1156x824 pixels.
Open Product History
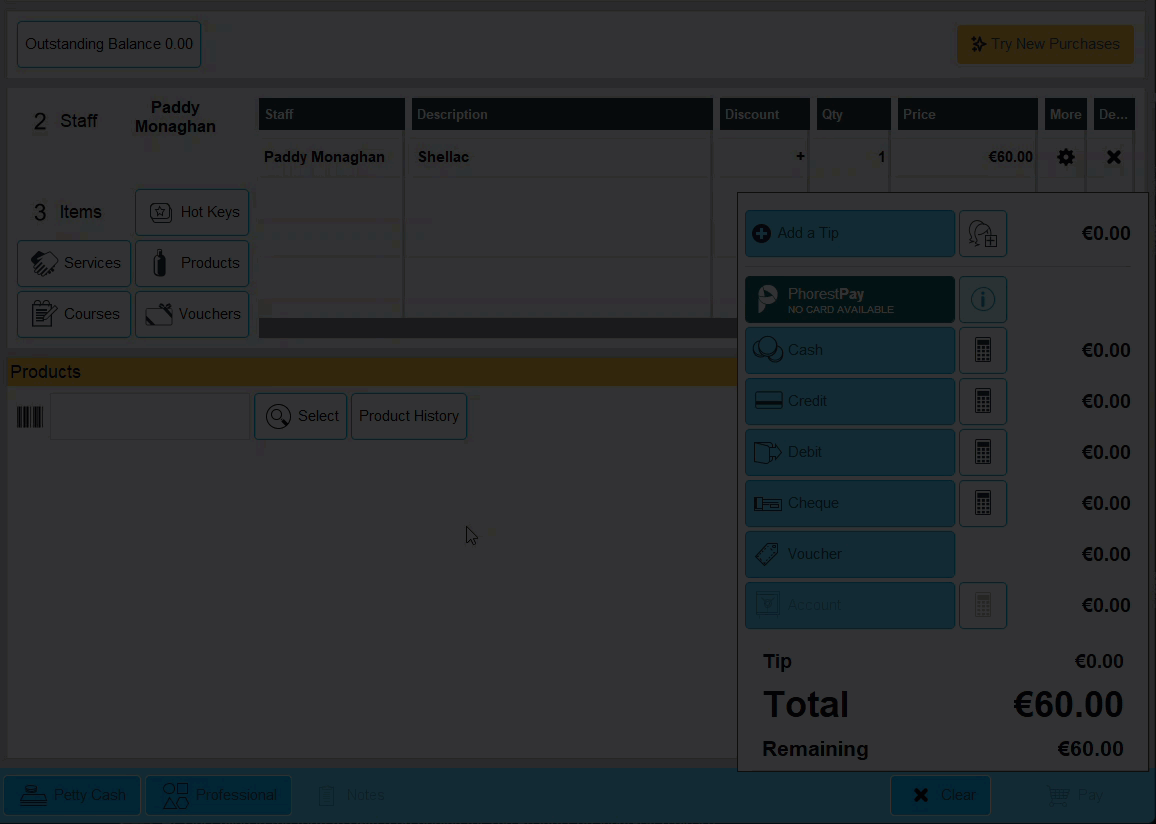click(x=409, y=416)
